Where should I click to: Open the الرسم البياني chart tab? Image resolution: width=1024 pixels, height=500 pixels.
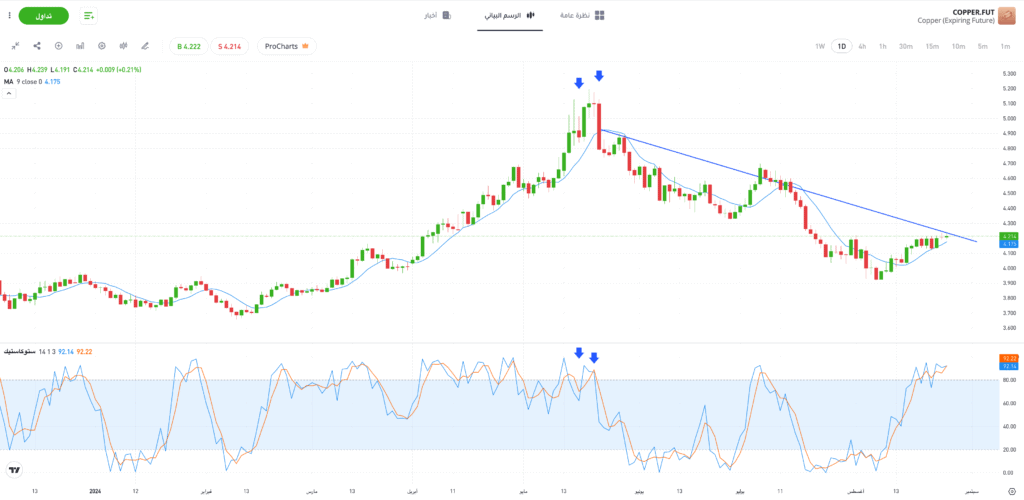coord(510,15)
